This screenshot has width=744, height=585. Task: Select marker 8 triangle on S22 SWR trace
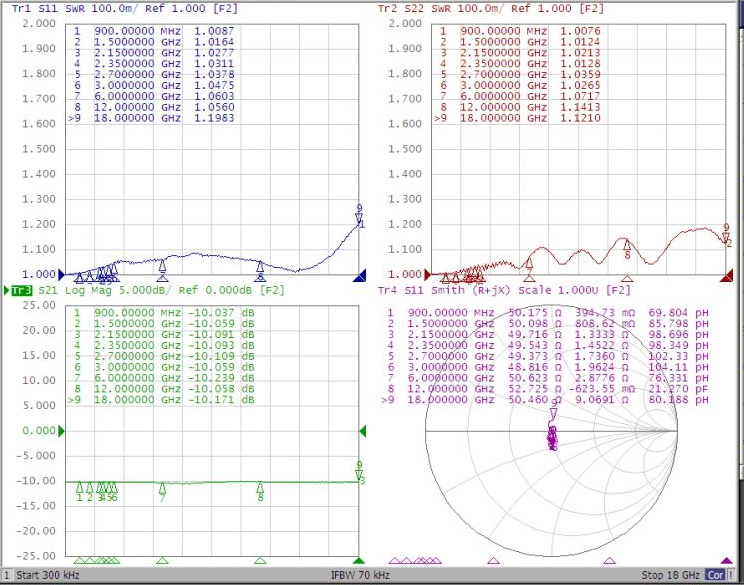pyautogui.click(x=627, y=244)
